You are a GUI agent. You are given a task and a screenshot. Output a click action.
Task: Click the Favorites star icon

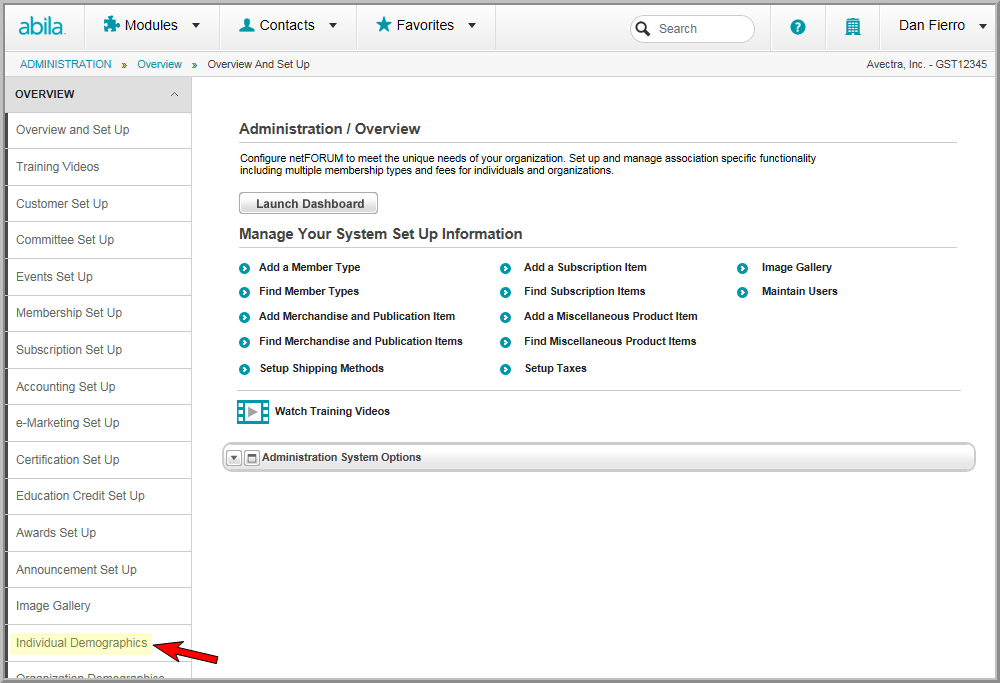tap(383, 24)
